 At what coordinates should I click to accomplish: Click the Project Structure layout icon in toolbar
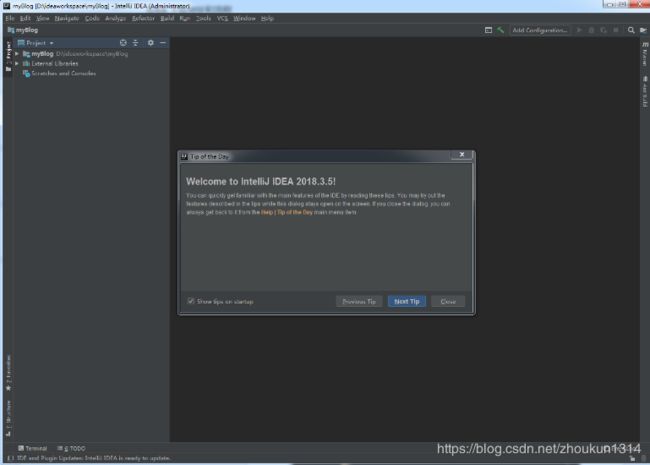488,30
